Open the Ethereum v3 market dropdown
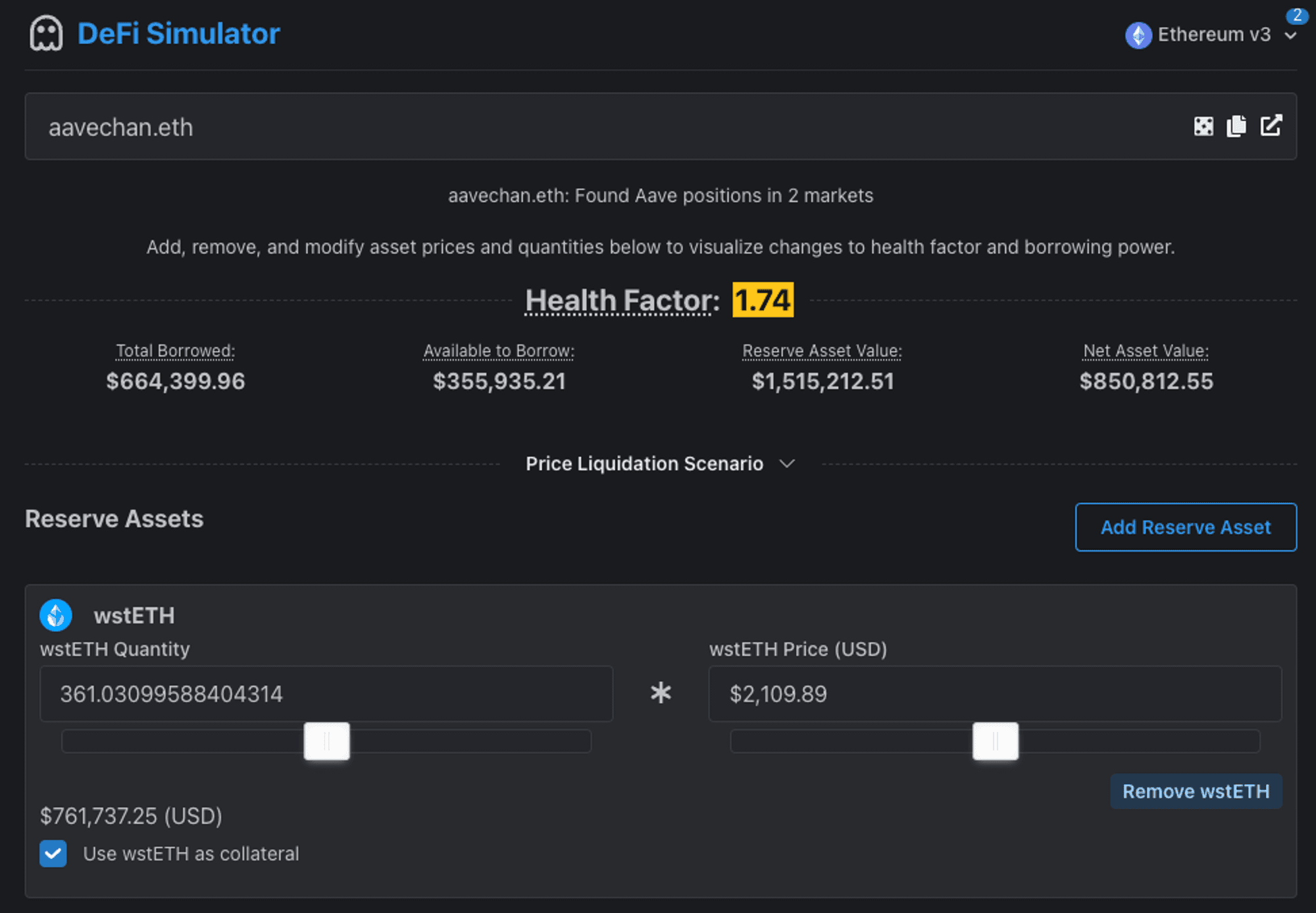This screenshot has height=913, width=1316. coord(1211,35)
